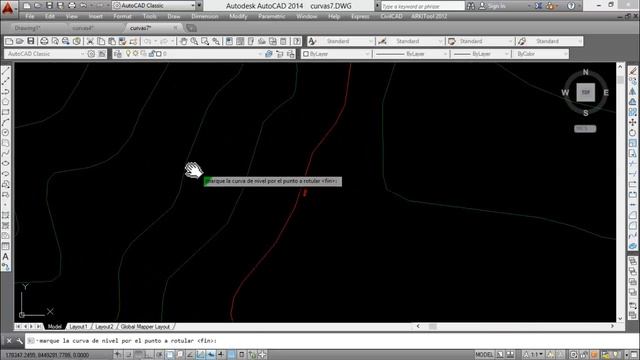Click the command line customize wrench icon
Viewport: 640px width, 360px height.
coord(19,340)
